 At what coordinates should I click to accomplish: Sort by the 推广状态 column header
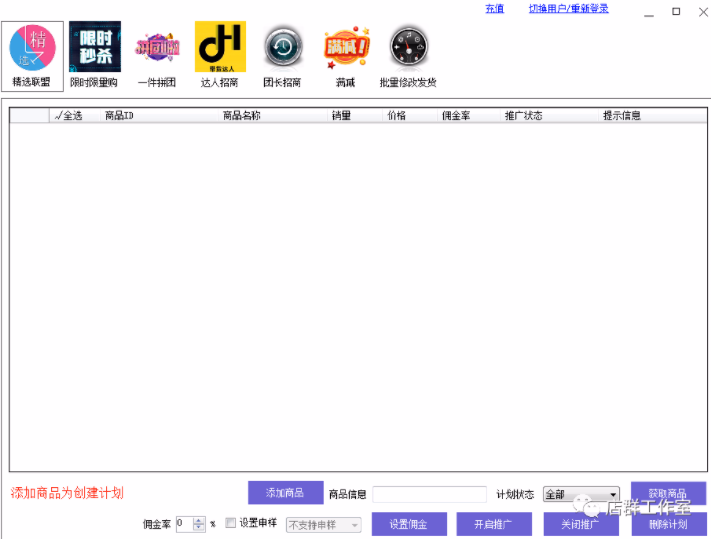click(550, 116)
